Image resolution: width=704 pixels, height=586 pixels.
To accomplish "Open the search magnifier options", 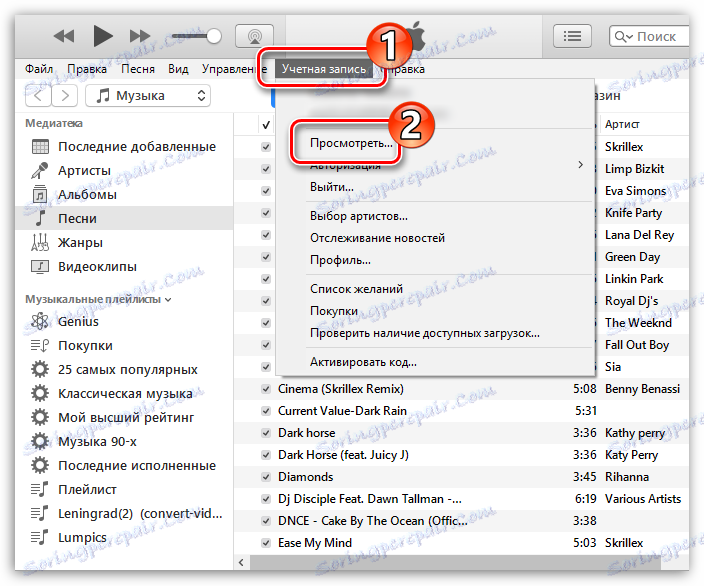I will click(x=623, y=36).
